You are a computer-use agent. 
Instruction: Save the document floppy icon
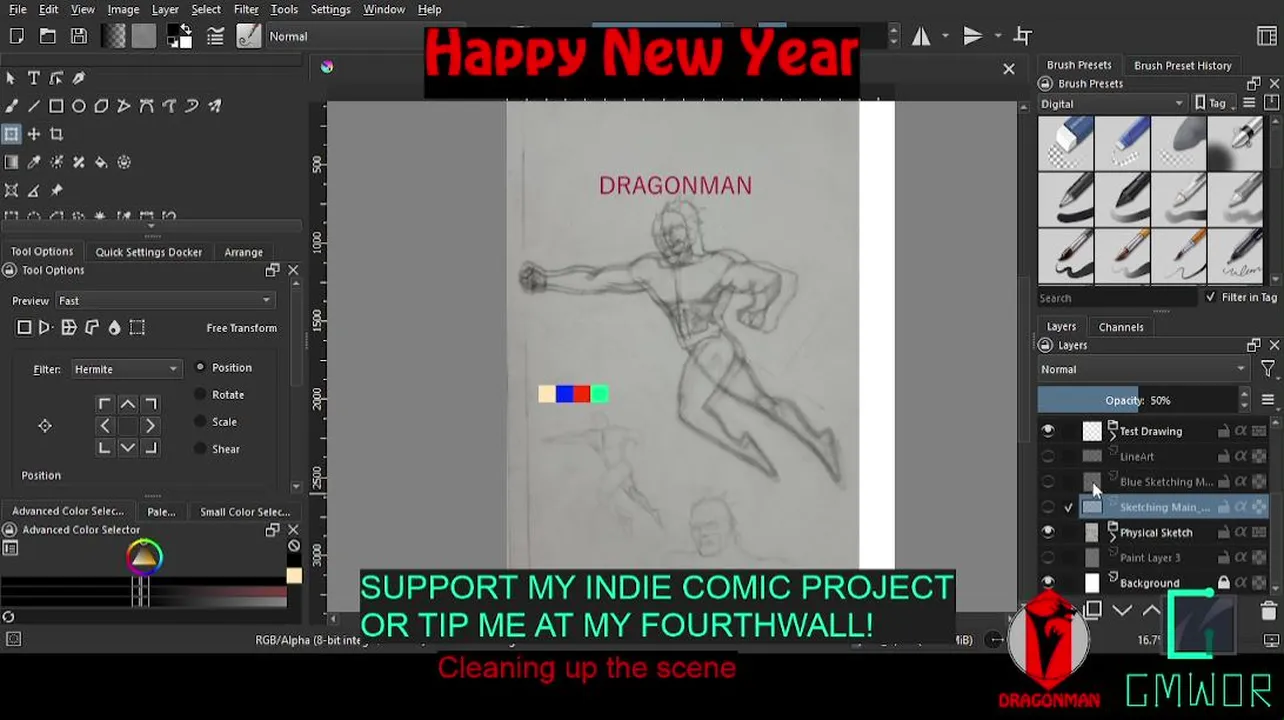(x=79, y=36)
